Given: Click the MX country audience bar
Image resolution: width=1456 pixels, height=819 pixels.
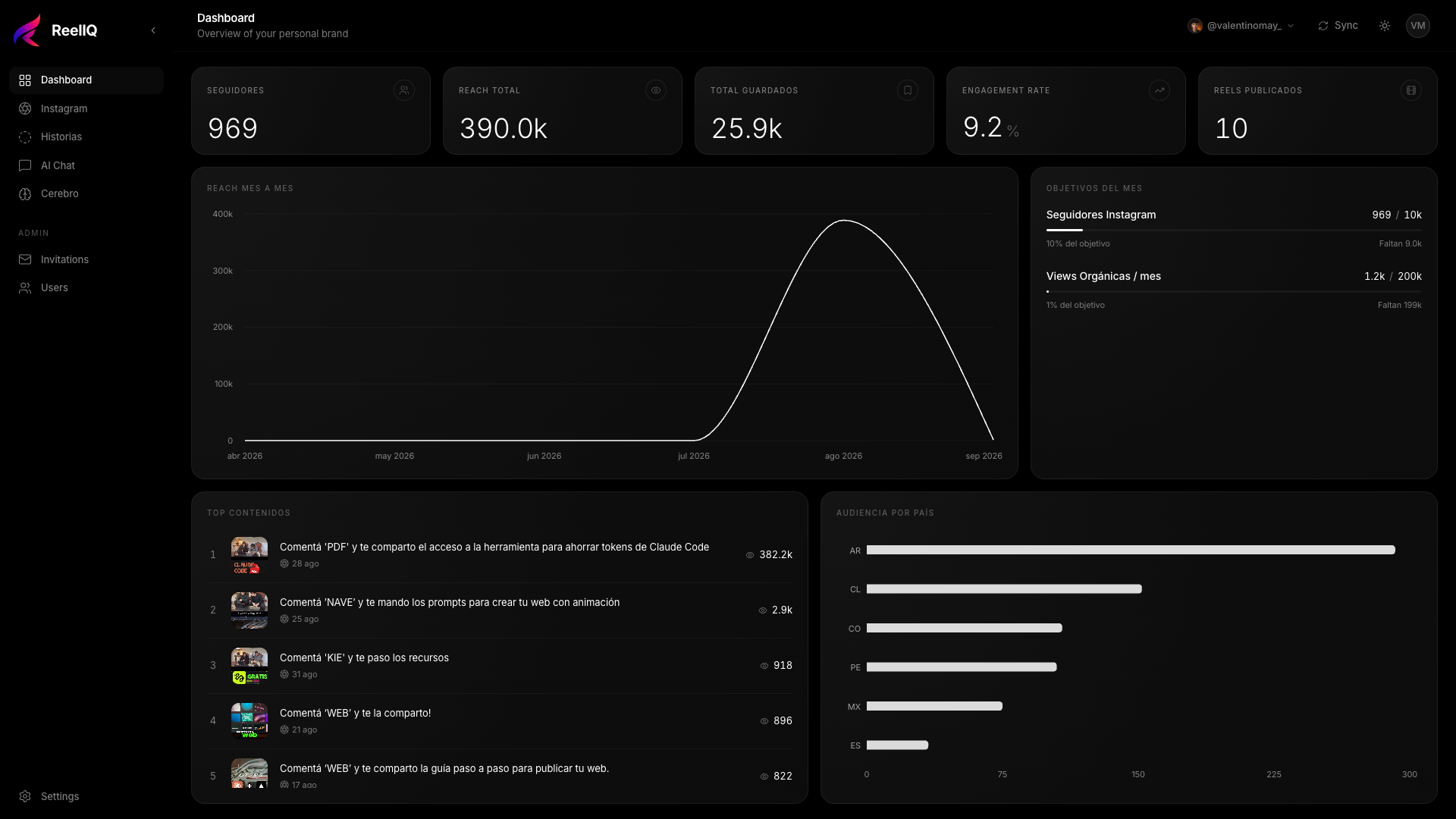Looking at the screenshot, I should (x=934, y=706).
